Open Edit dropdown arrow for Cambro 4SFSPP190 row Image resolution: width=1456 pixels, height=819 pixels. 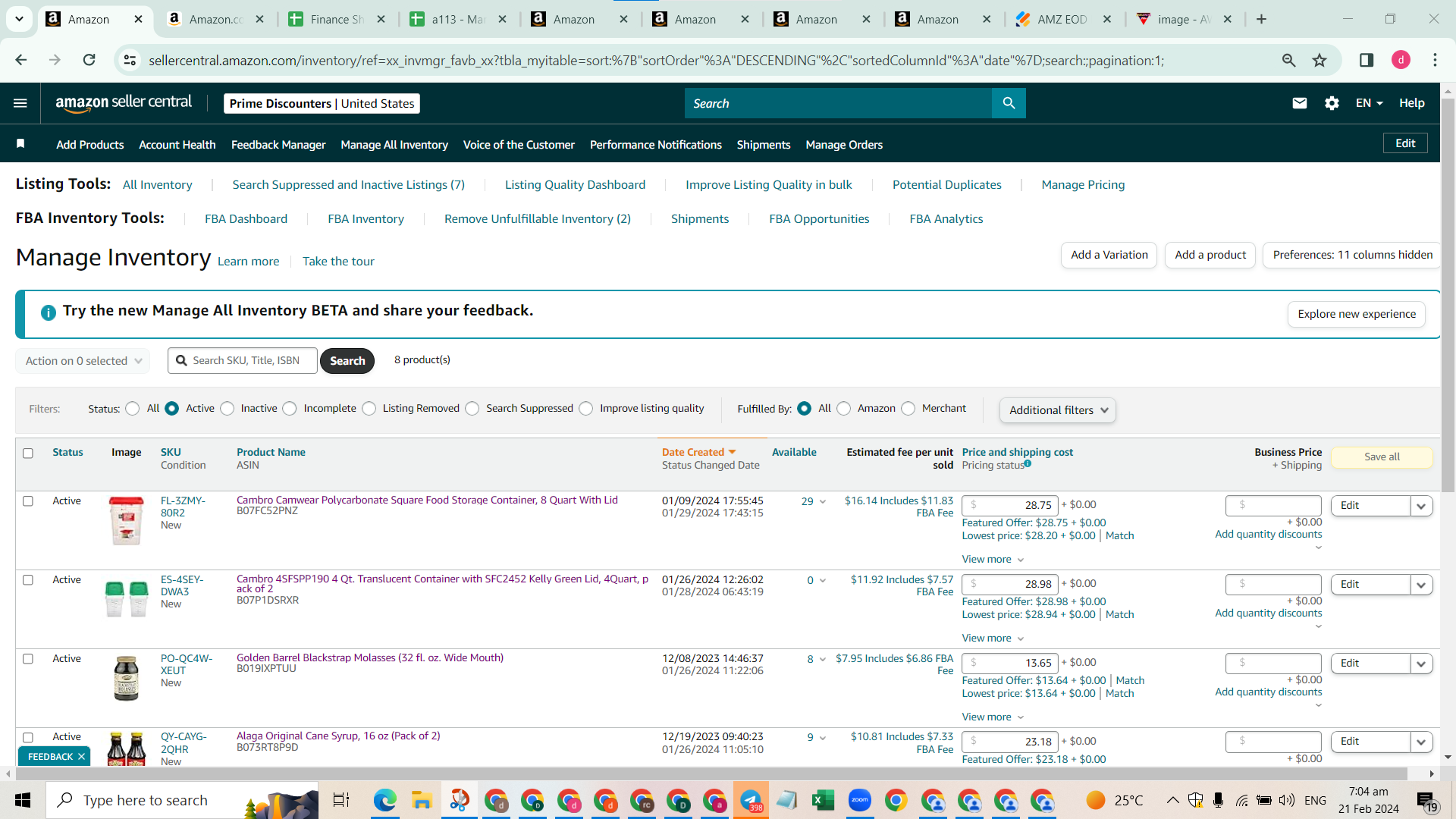click(x=1421, y=585)
